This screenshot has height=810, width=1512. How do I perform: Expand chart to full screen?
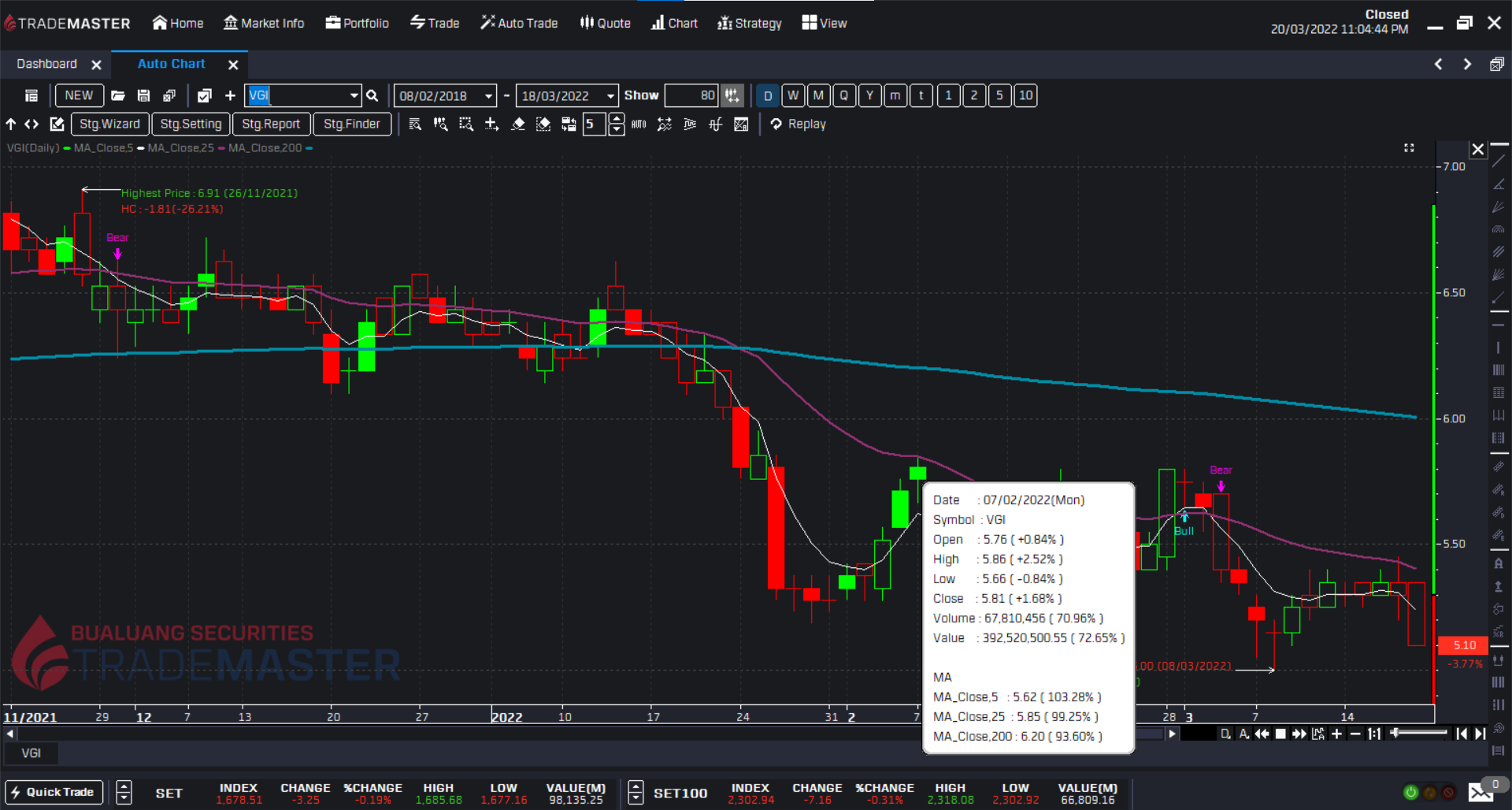(1409, 148)
